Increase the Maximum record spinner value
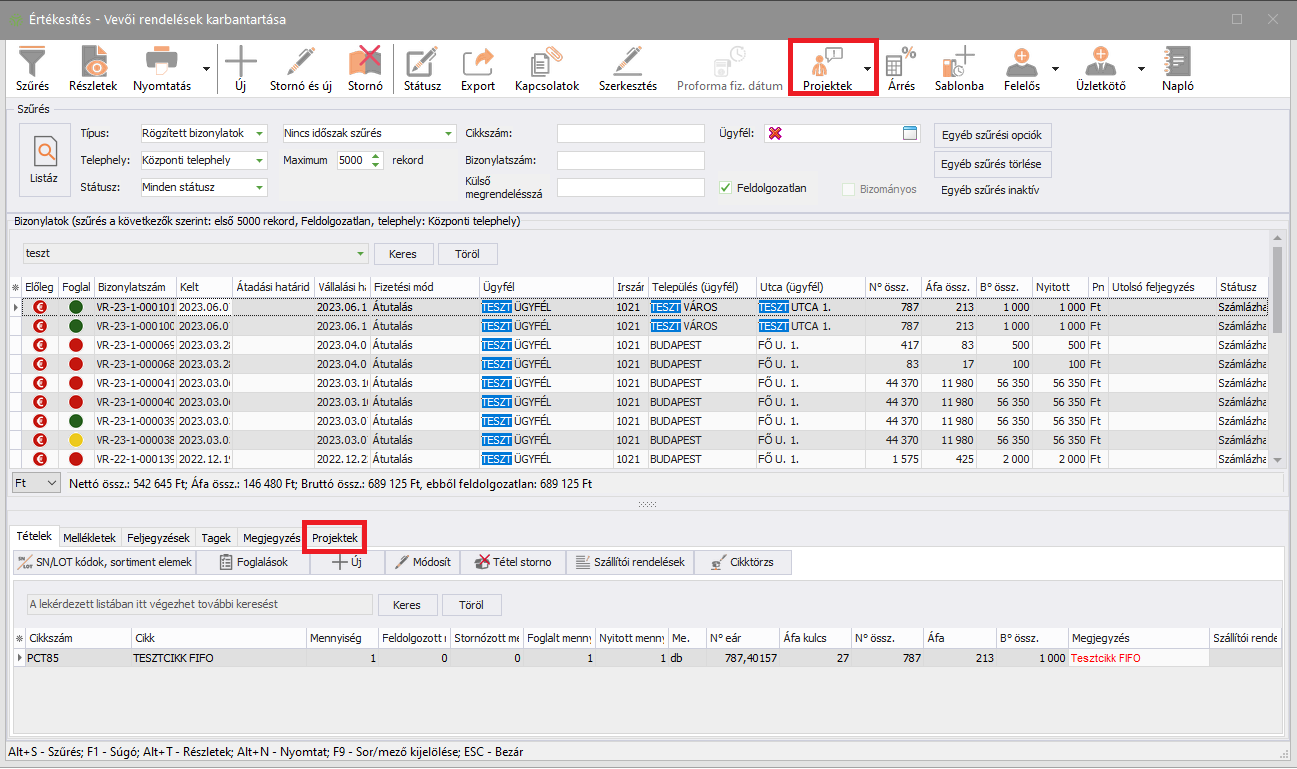The height and width of the screenshot is (769, 1297). [x=376, y=156]
